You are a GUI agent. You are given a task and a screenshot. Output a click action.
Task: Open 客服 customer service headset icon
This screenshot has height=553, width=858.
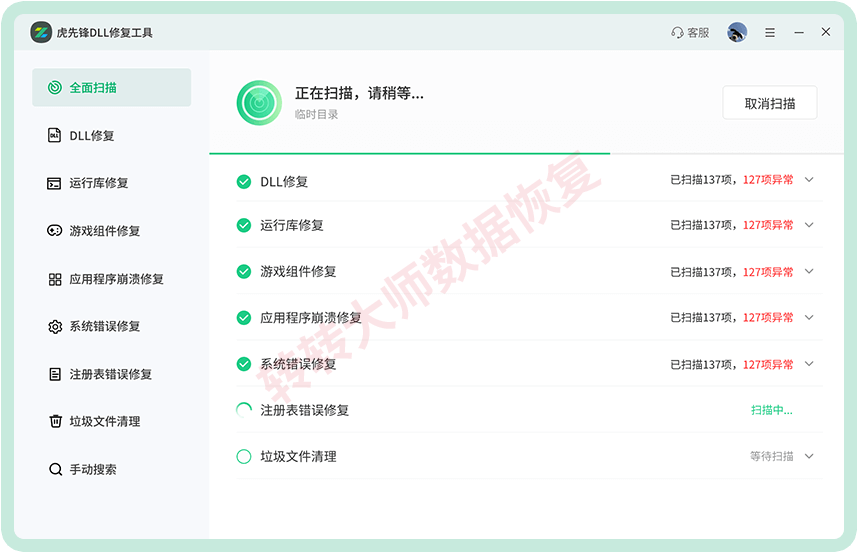click(x=677, y=33)
